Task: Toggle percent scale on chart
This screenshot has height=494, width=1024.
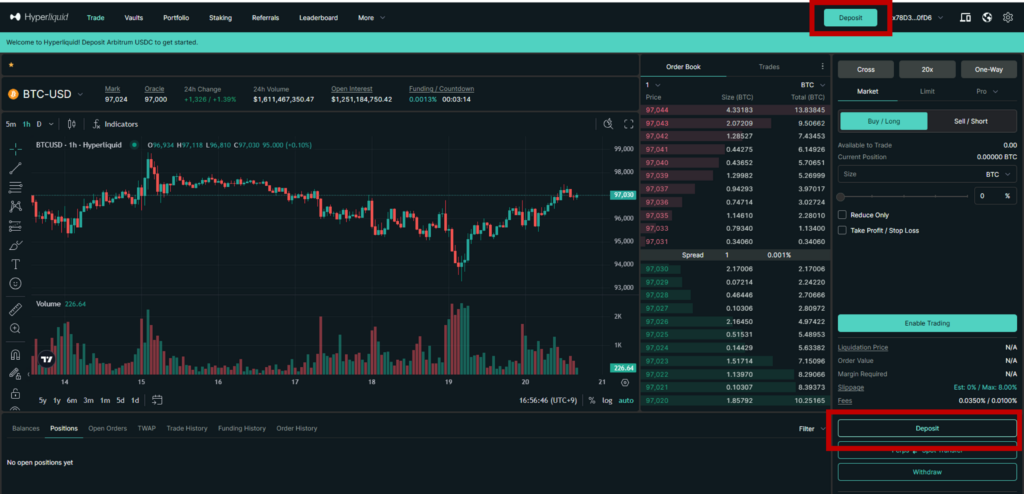Action: click(592, 400)
